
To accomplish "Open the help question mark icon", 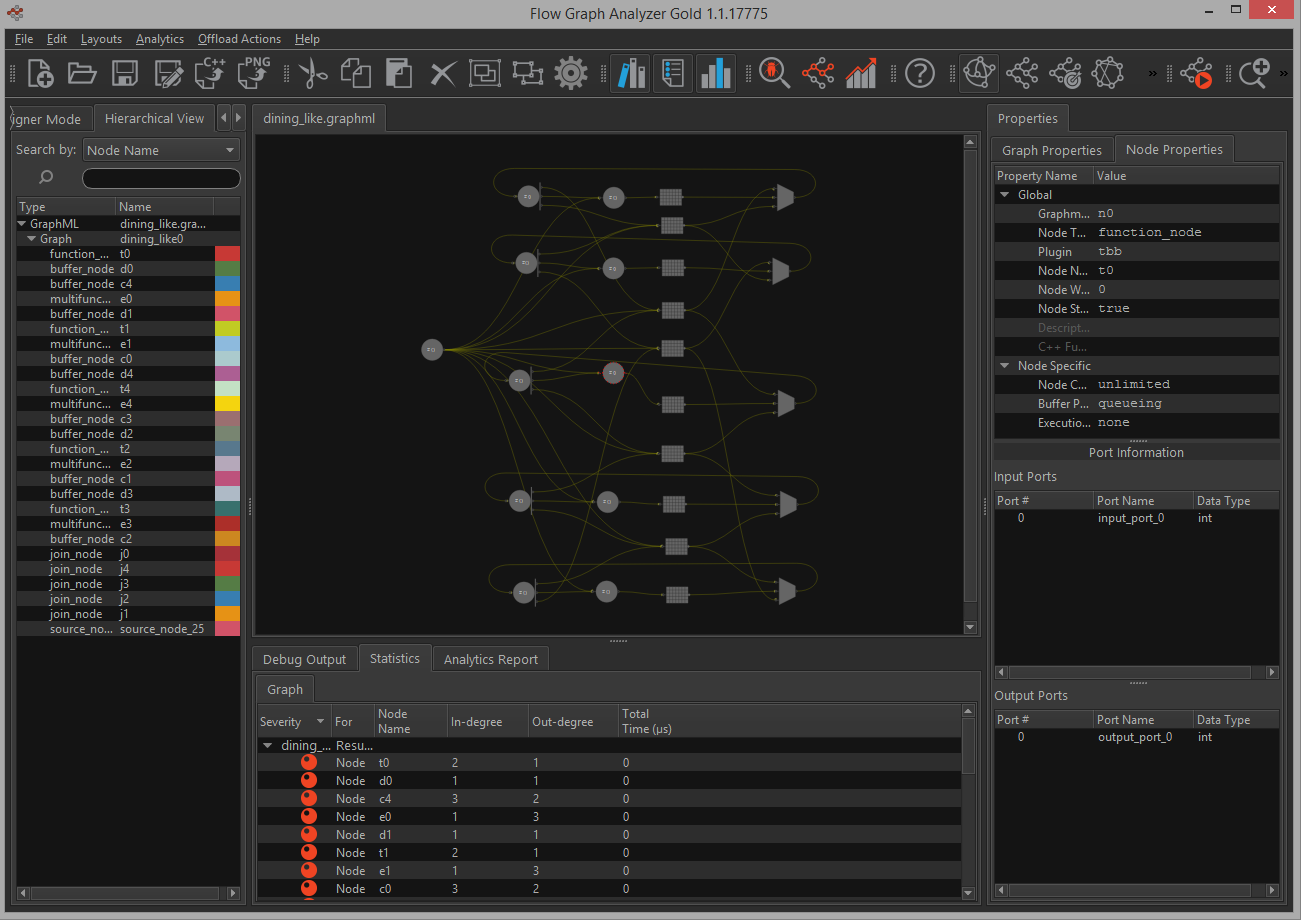I will click(x=919, y=73).
